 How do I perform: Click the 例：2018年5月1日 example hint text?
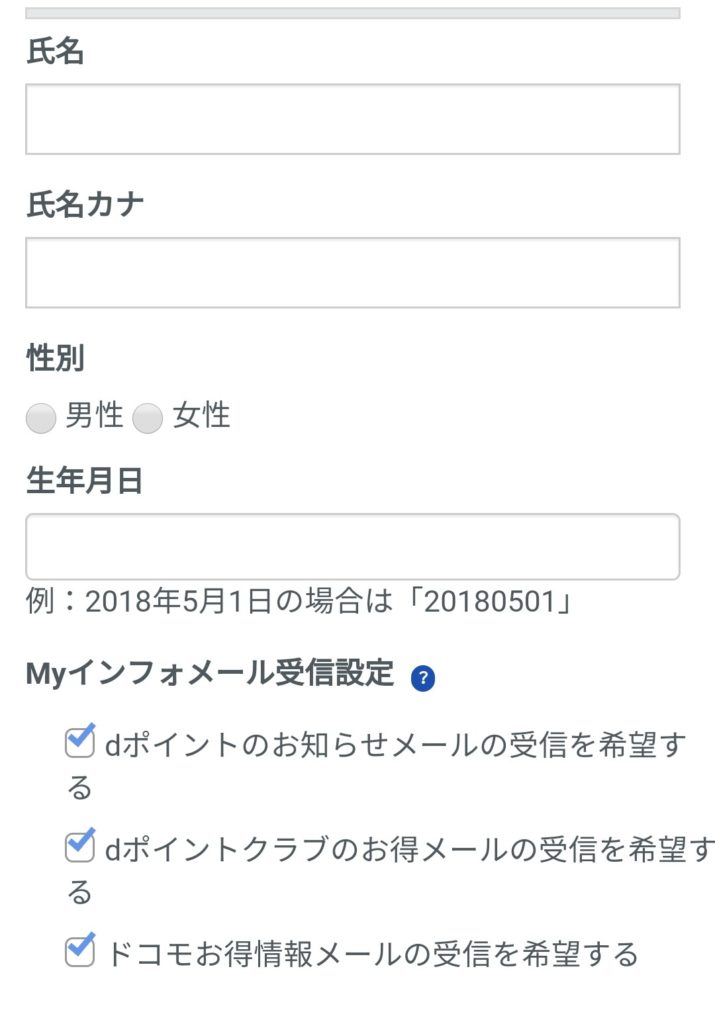pos(297,602)
